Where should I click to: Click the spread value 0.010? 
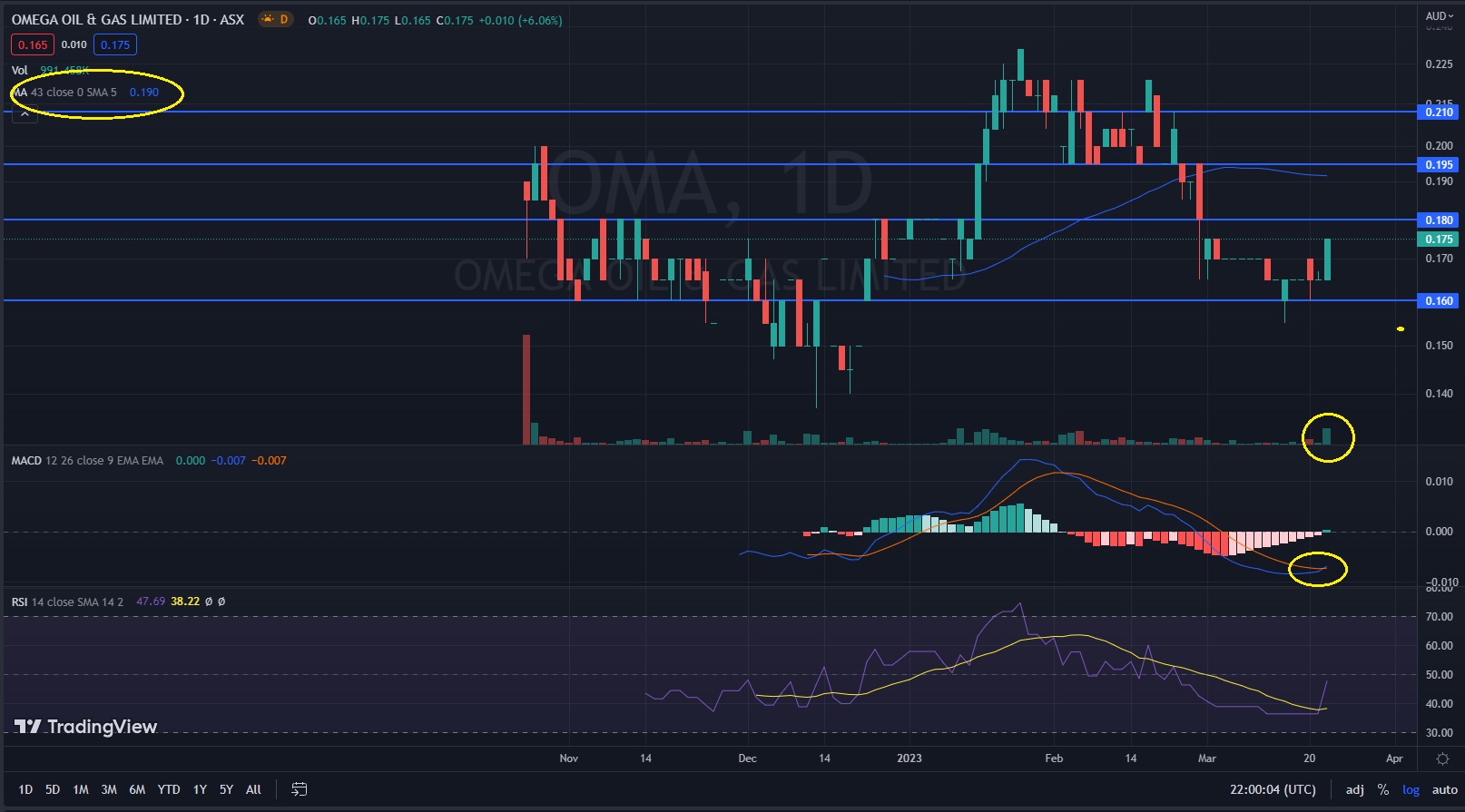[74, 44]
